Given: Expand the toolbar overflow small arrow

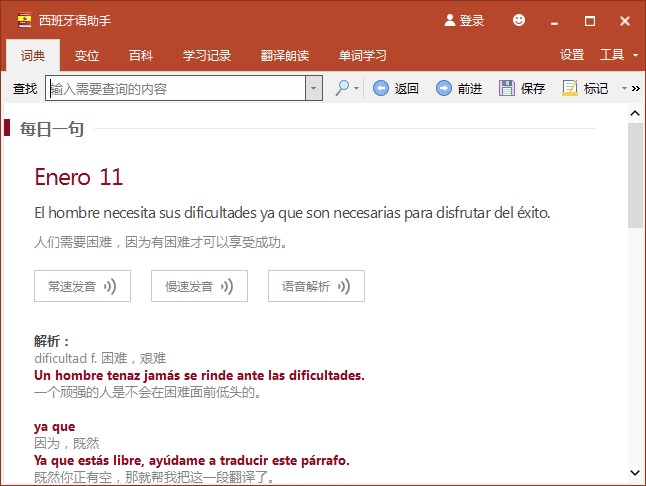Looking at the screenshot, I should [x=624, y=88].
